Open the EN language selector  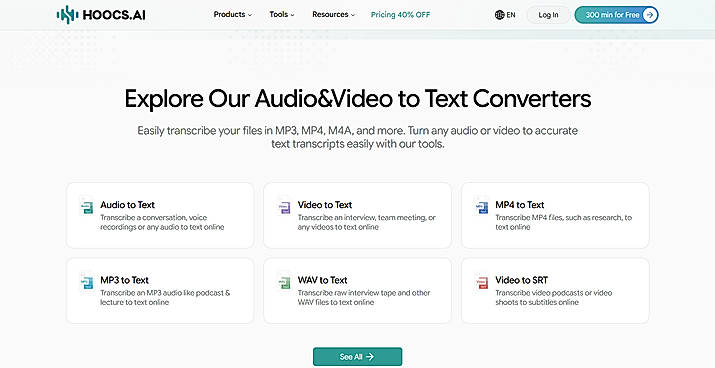[x=505, y=15]
